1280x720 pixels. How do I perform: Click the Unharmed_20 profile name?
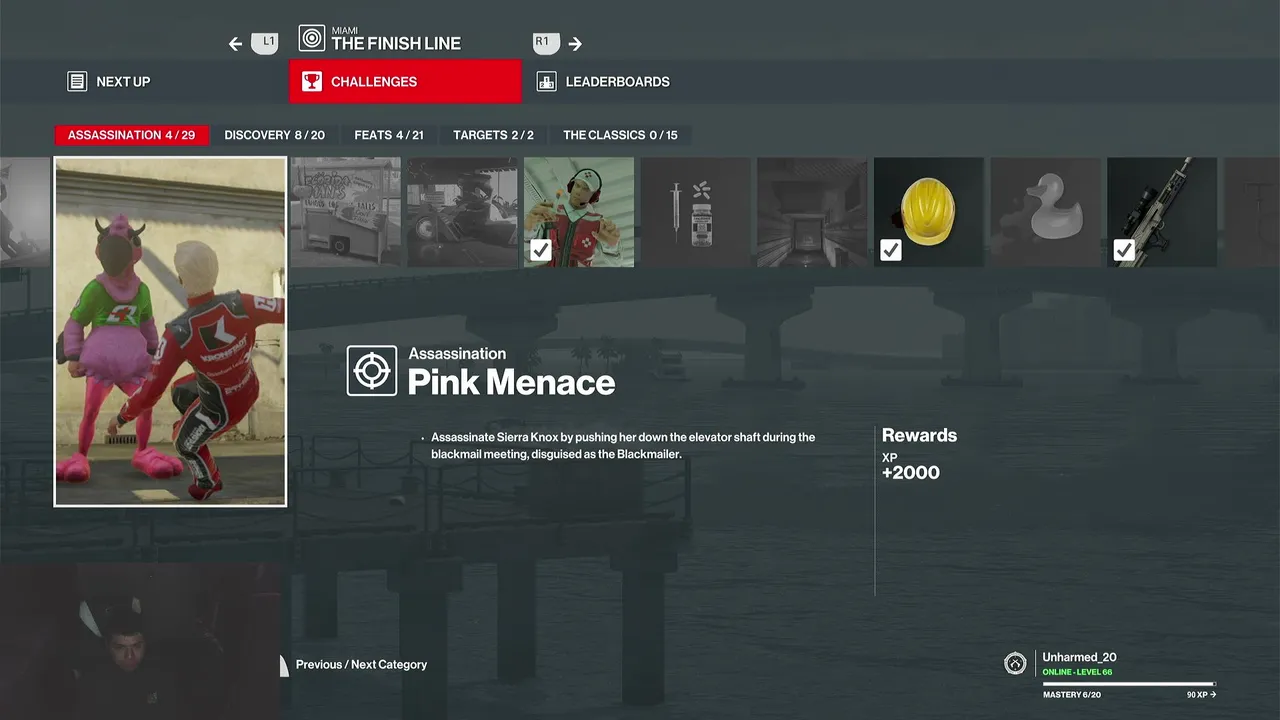(x=1079, y=657)
